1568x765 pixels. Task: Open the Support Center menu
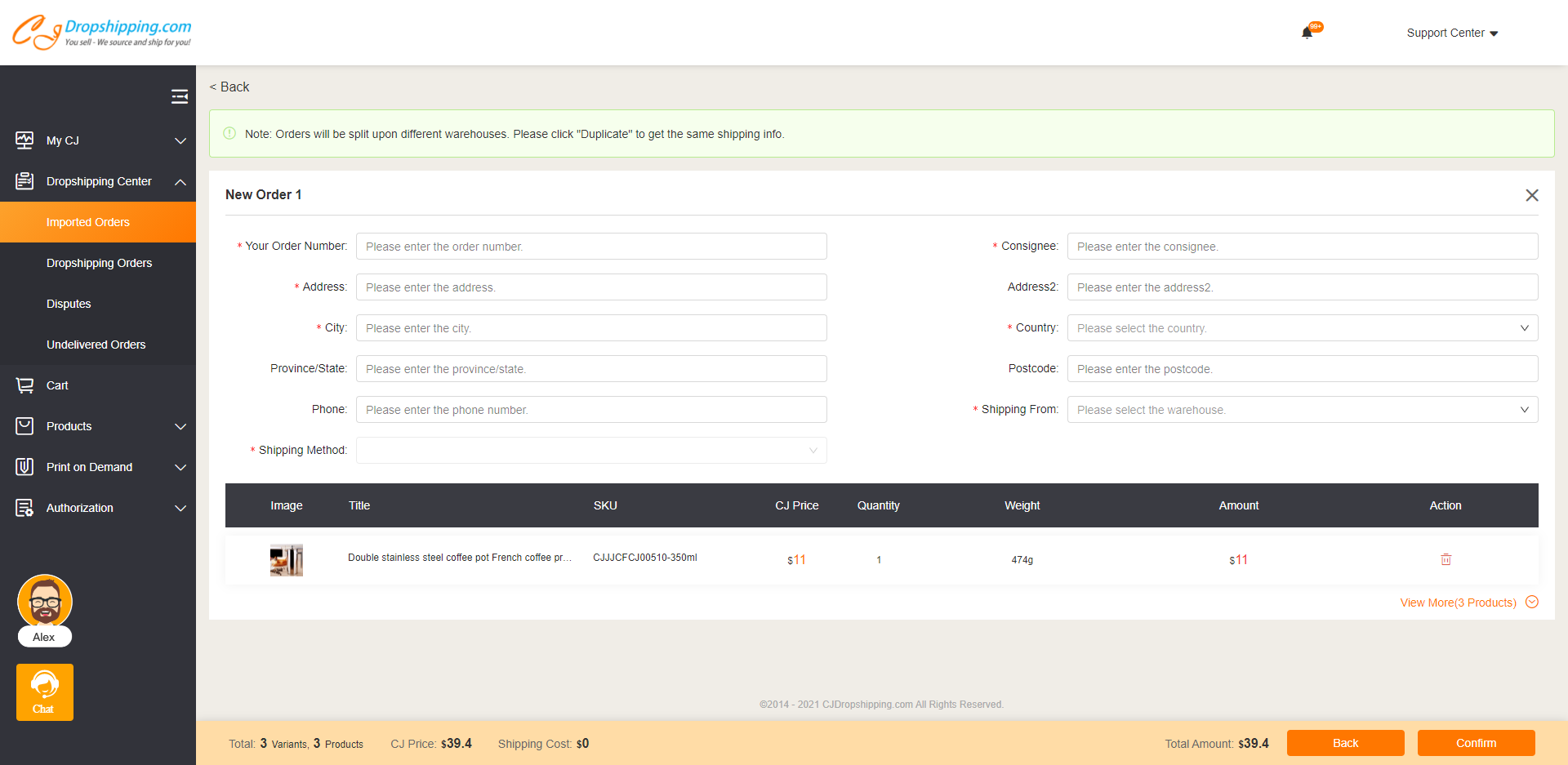point(1452,33)
